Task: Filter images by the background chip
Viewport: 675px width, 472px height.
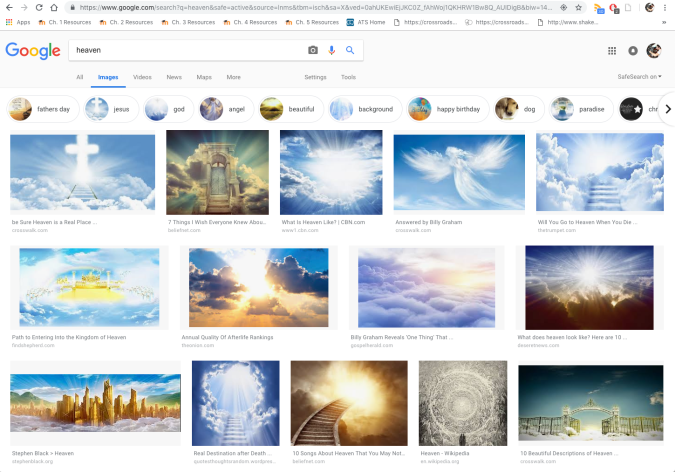Action: [365, 109]
